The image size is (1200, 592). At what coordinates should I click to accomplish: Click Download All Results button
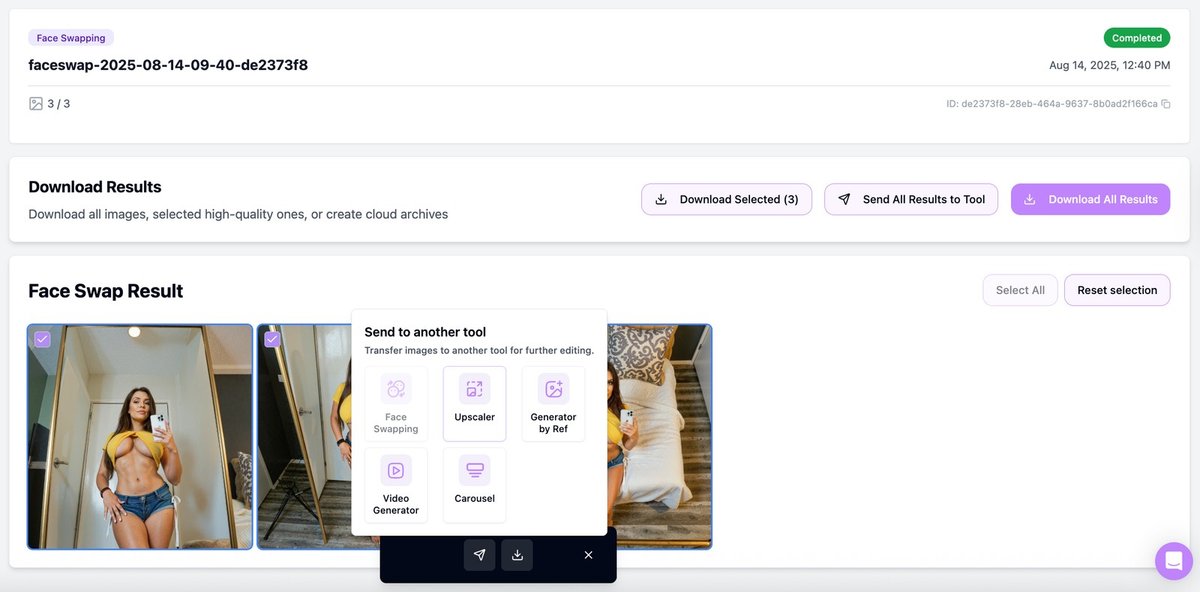point(1090,199)
